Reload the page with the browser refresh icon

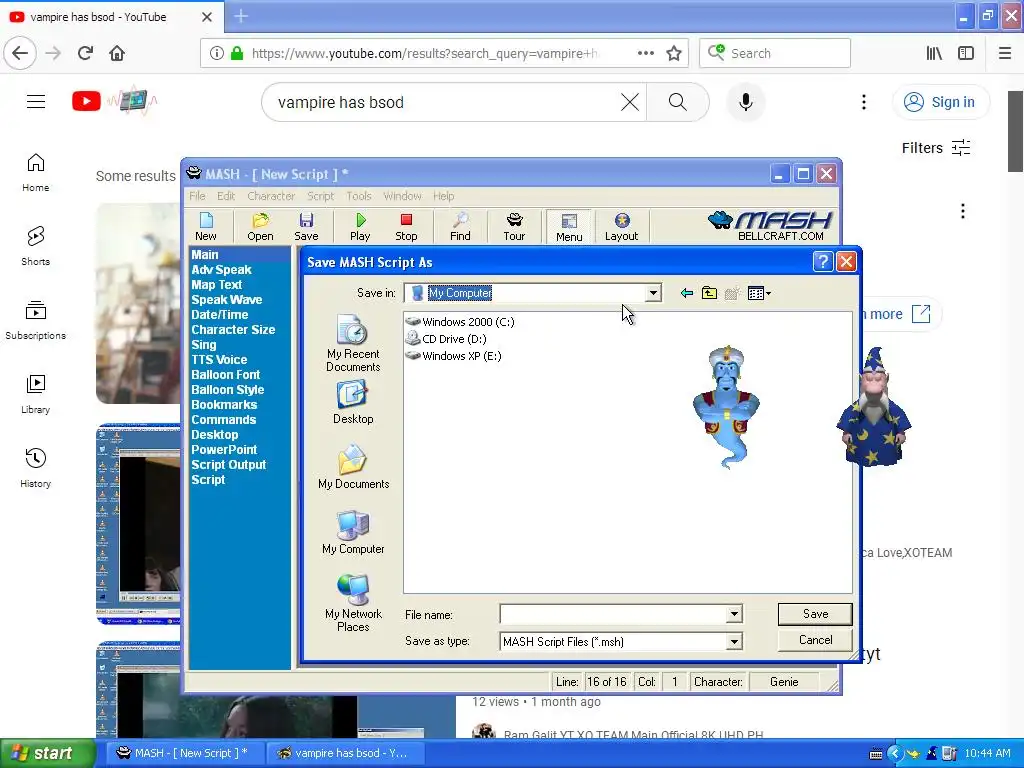click(x=85, y=53)
